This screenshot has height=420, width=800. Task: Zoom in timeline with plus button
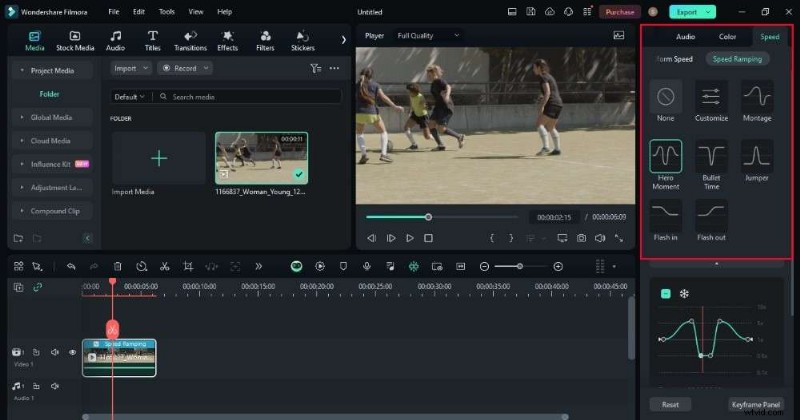coord(558,266)
